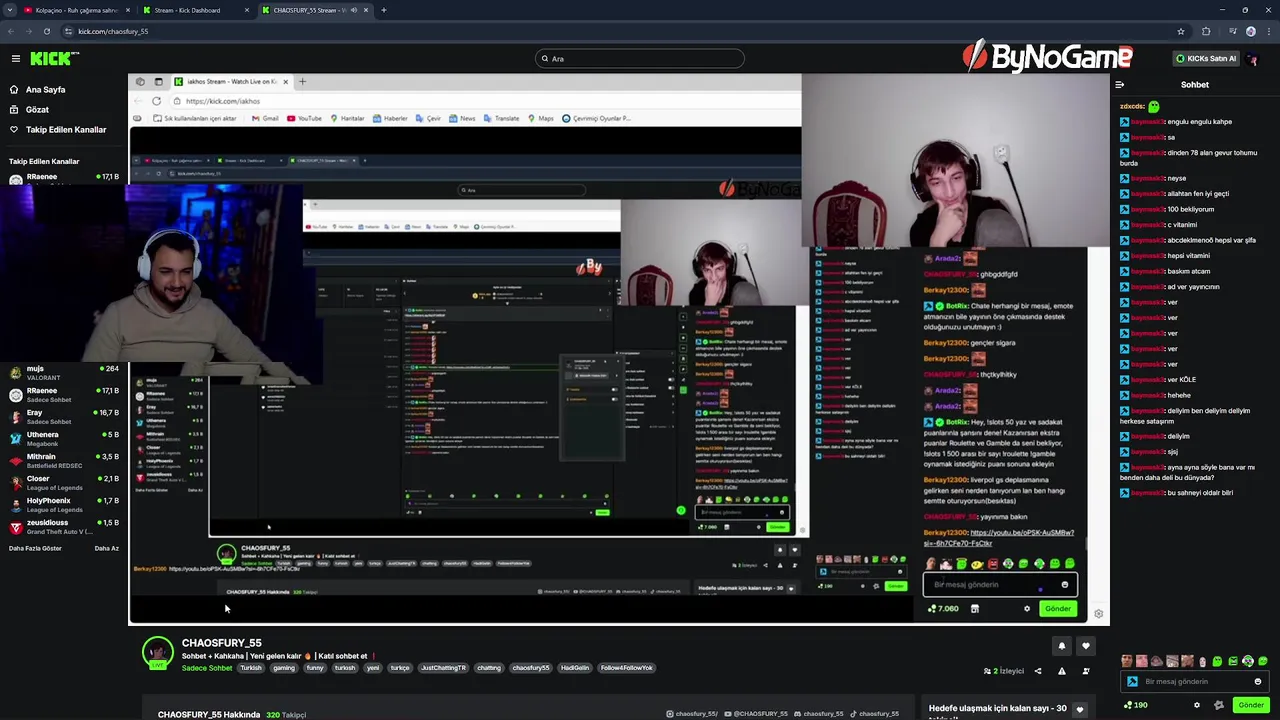Image resolution: width=1280 pixels, height=720 pixels.
Task: Open the Chrome tab search dropdown
Action: tap(12, 10)
